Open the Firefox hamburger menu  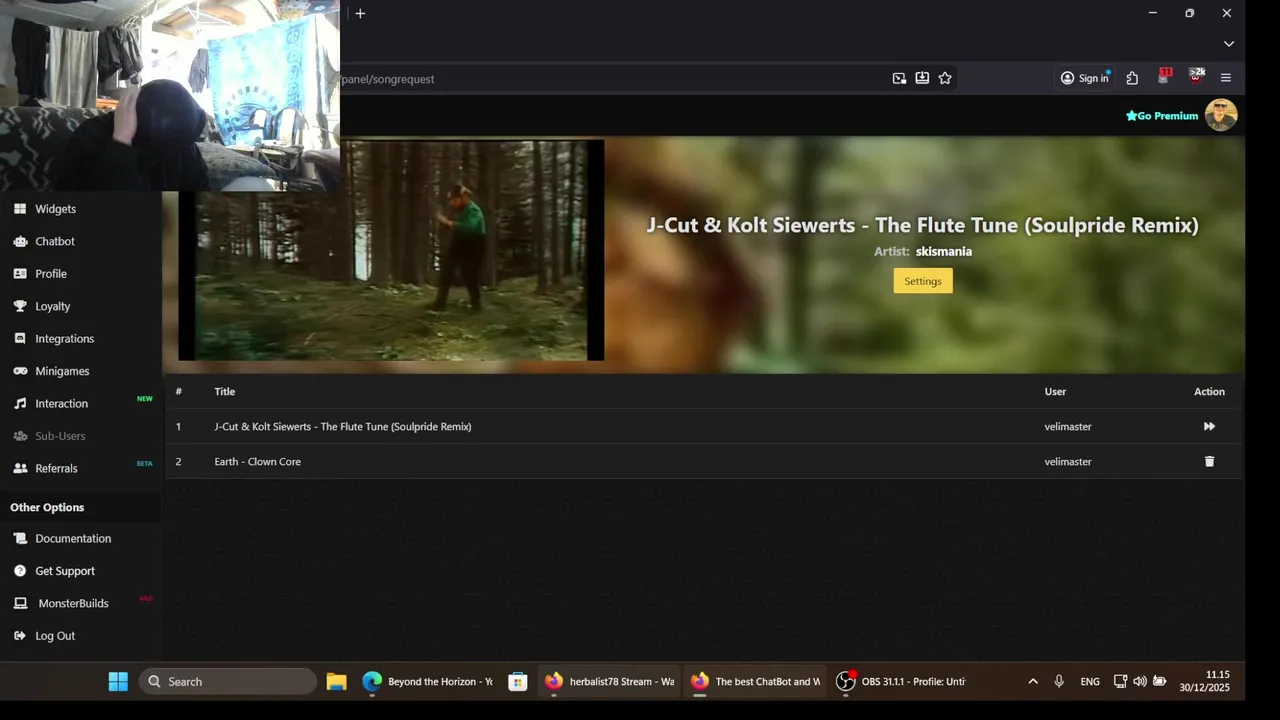tap(1226, 78)
